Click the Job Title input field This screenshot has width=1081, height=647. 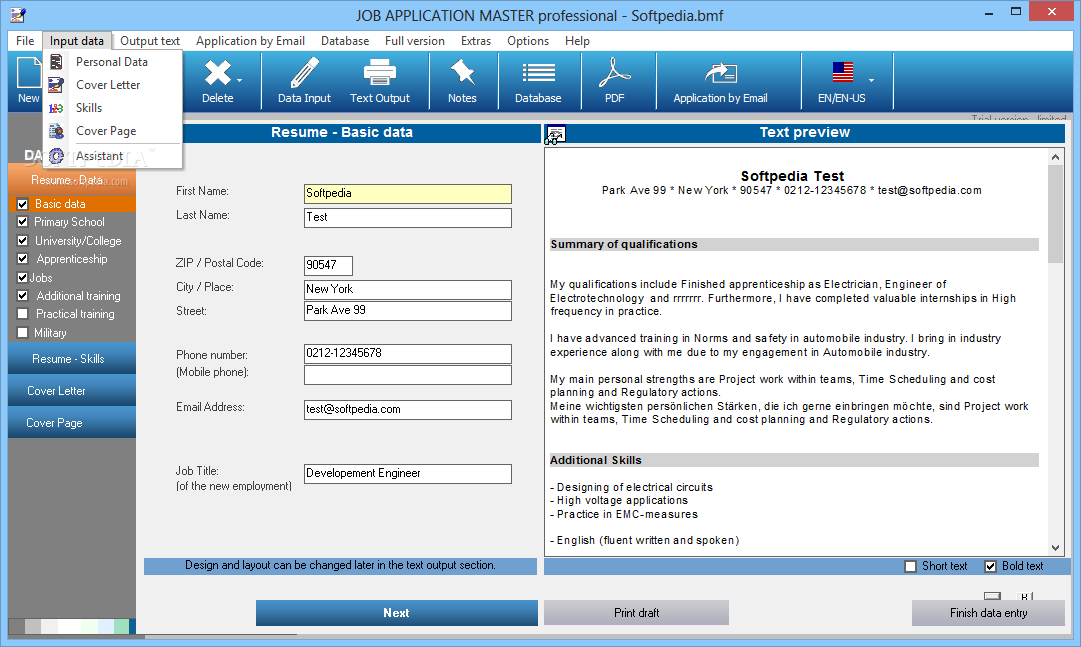(407, 474)
